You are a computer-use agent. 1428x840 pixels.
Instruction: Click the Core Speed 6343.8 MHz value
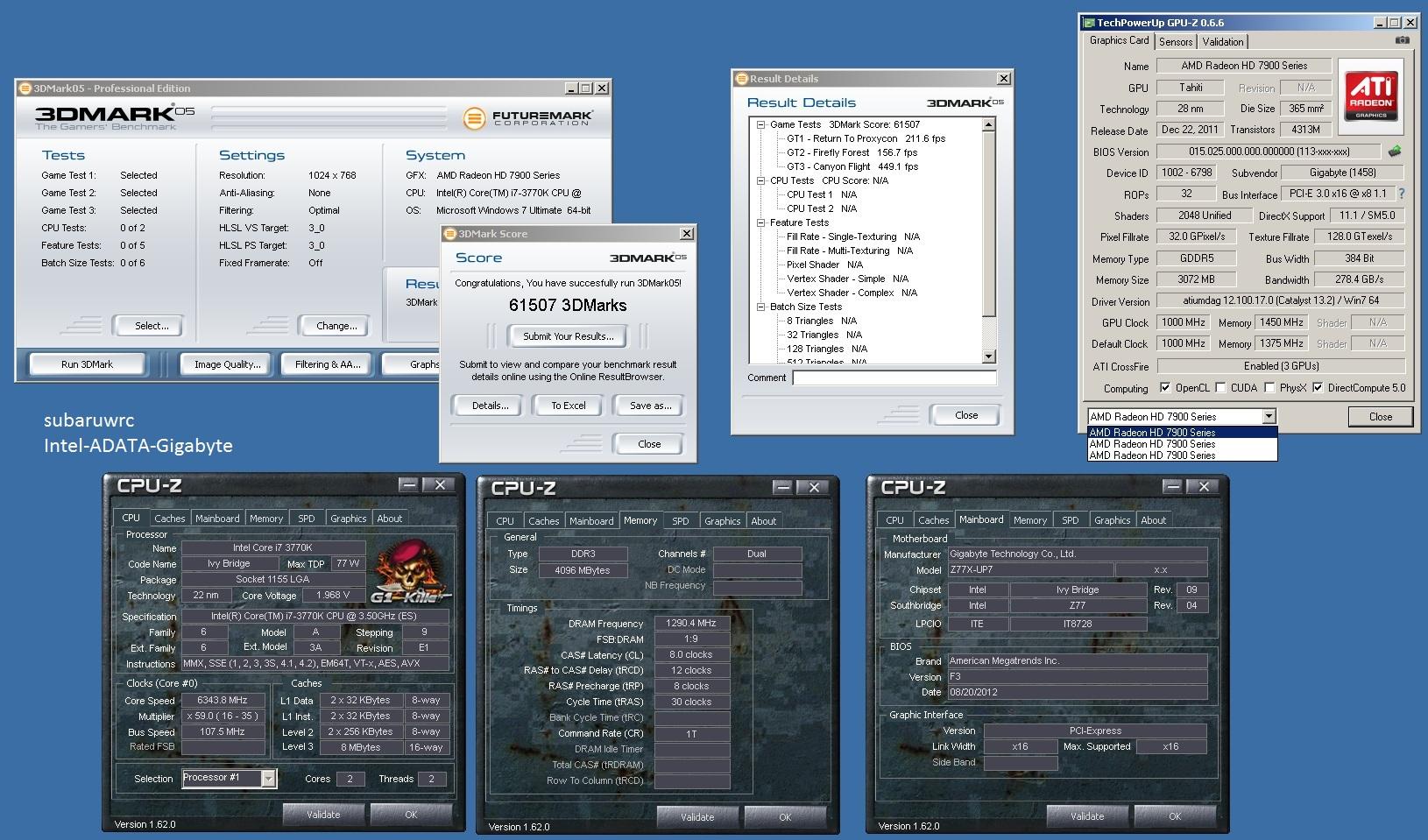point(223,701)
